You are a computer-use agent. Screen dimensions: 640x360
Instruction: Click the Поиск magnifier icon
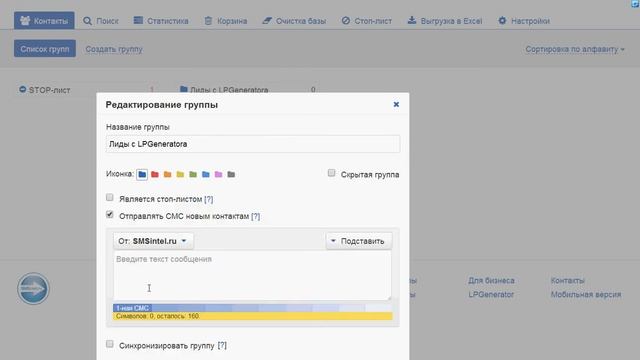tap(87, 20)
